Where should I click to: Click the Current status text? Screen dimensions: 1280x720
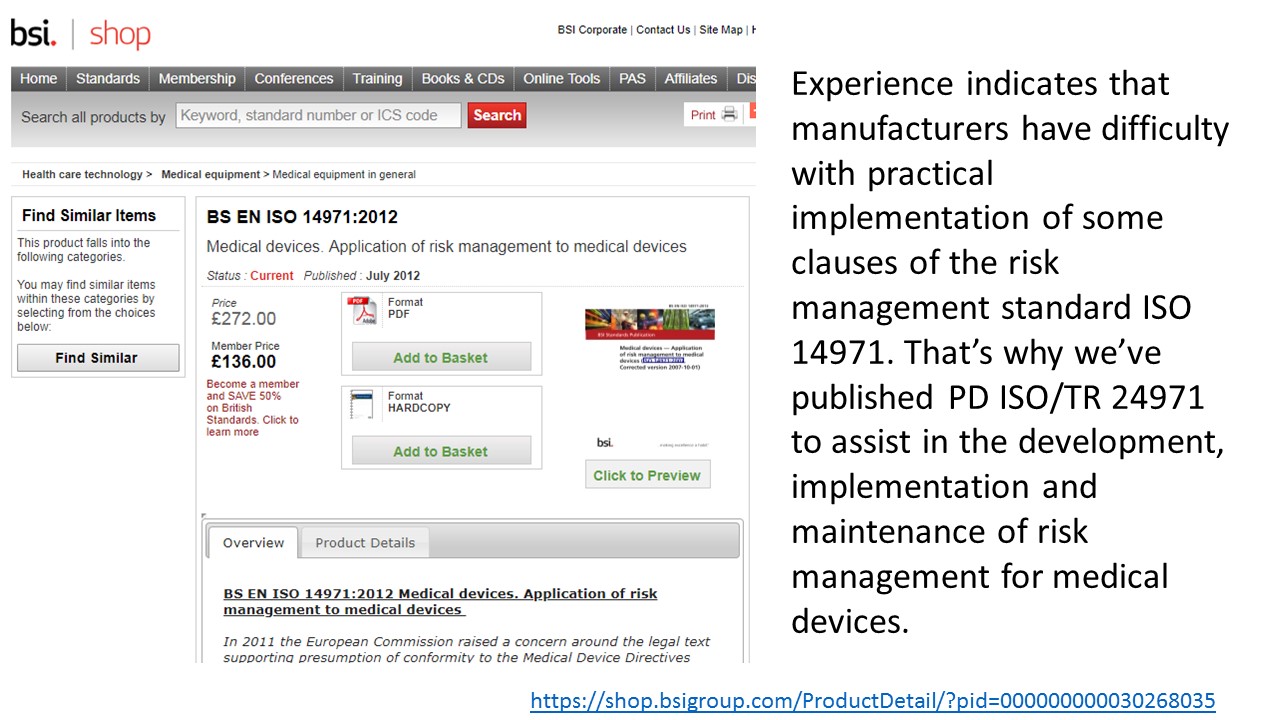(272, 276)
